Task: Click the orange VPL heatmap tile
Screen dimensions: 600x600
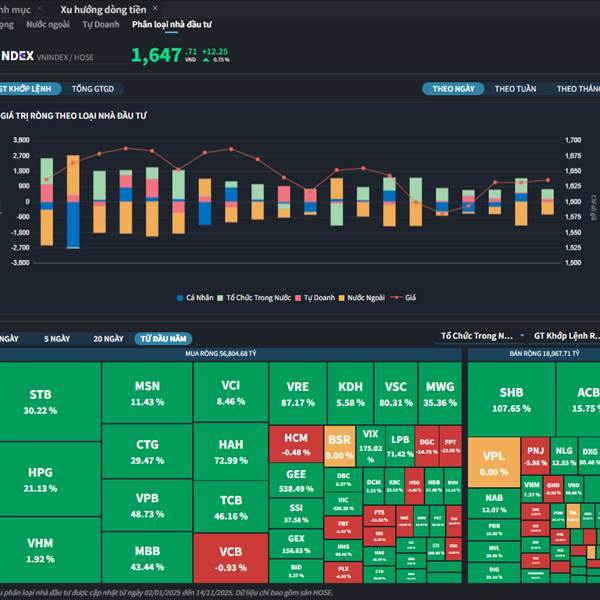Action: (494, 462)
